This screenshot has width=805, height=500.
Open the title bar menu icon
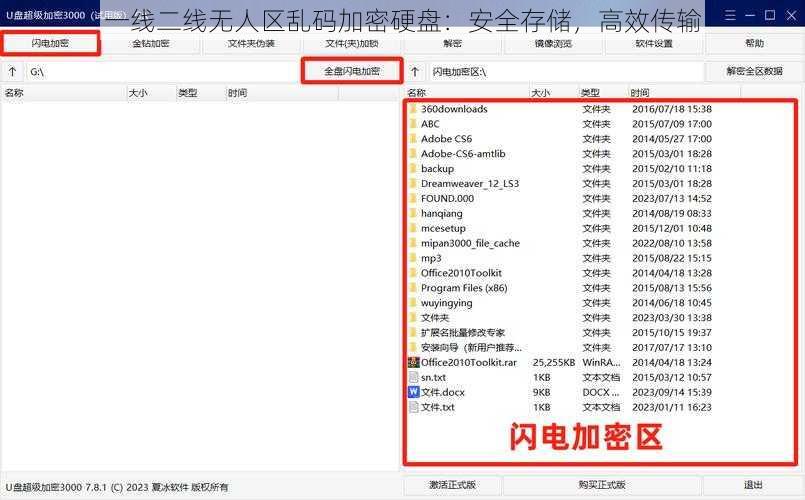[730, 15]
